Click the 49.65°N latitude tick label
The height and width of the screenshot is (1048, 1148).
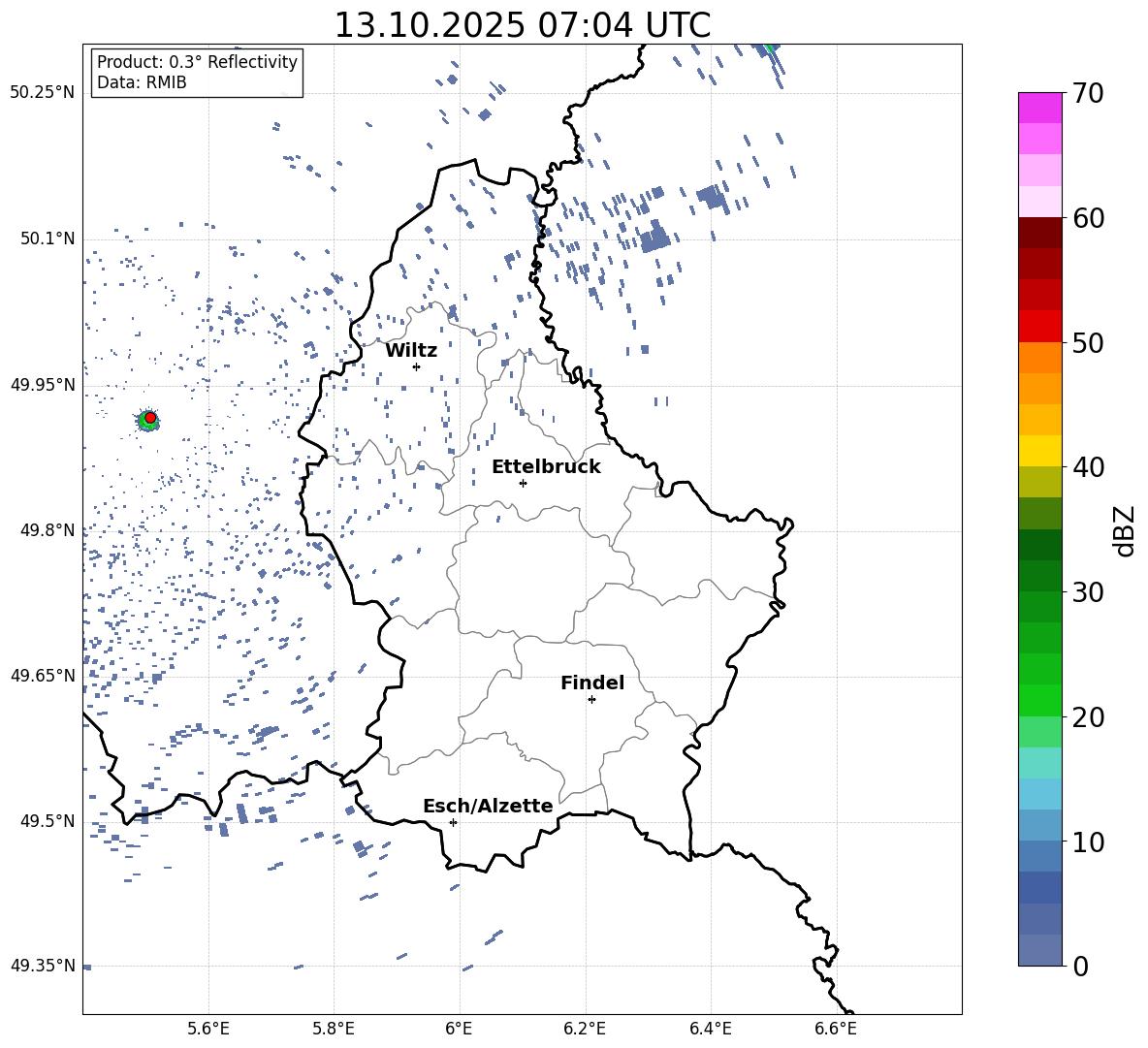pos(43,676)
